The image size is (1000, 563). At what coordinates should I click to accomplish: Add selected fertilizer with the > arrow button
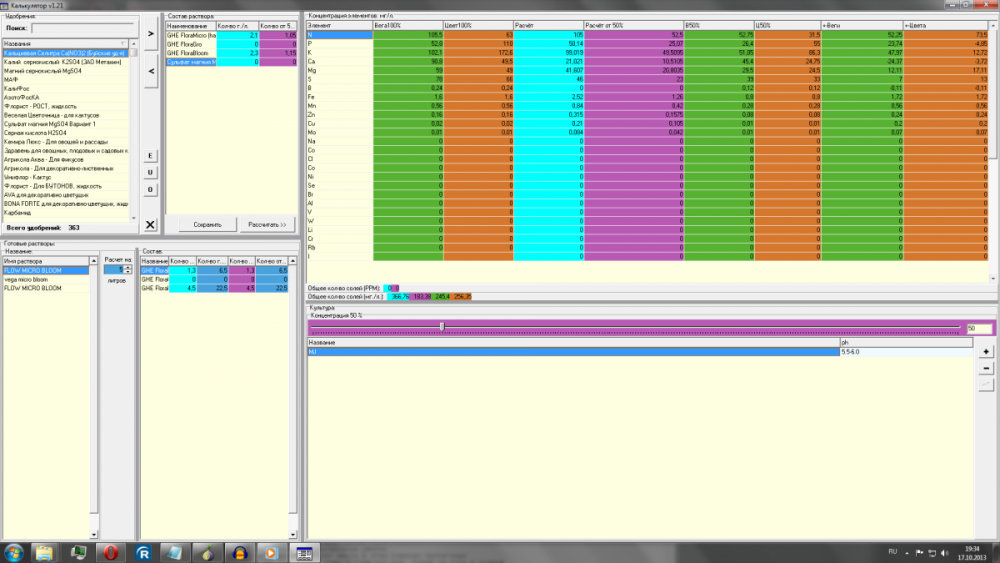[151, 34]
